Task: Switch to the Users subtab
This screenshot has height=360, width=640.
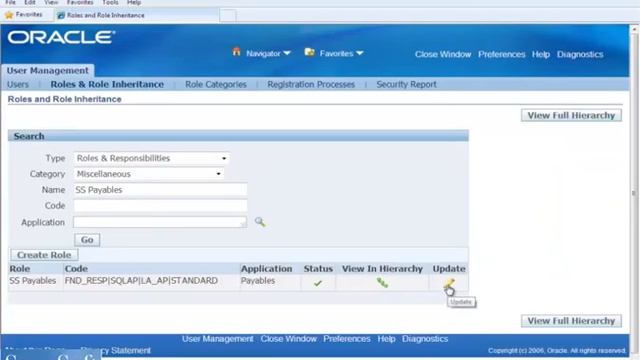Action: pyautogui.click(x=18, y=84)
